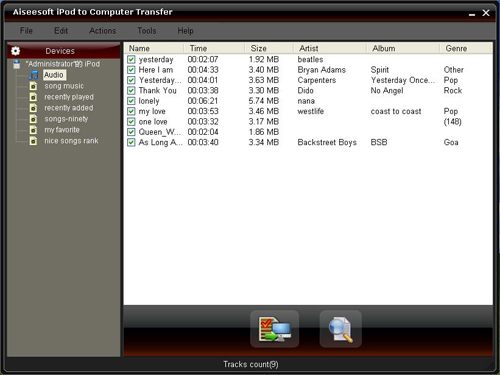
Task: Open the Tools menu
Action: (147, 31)
